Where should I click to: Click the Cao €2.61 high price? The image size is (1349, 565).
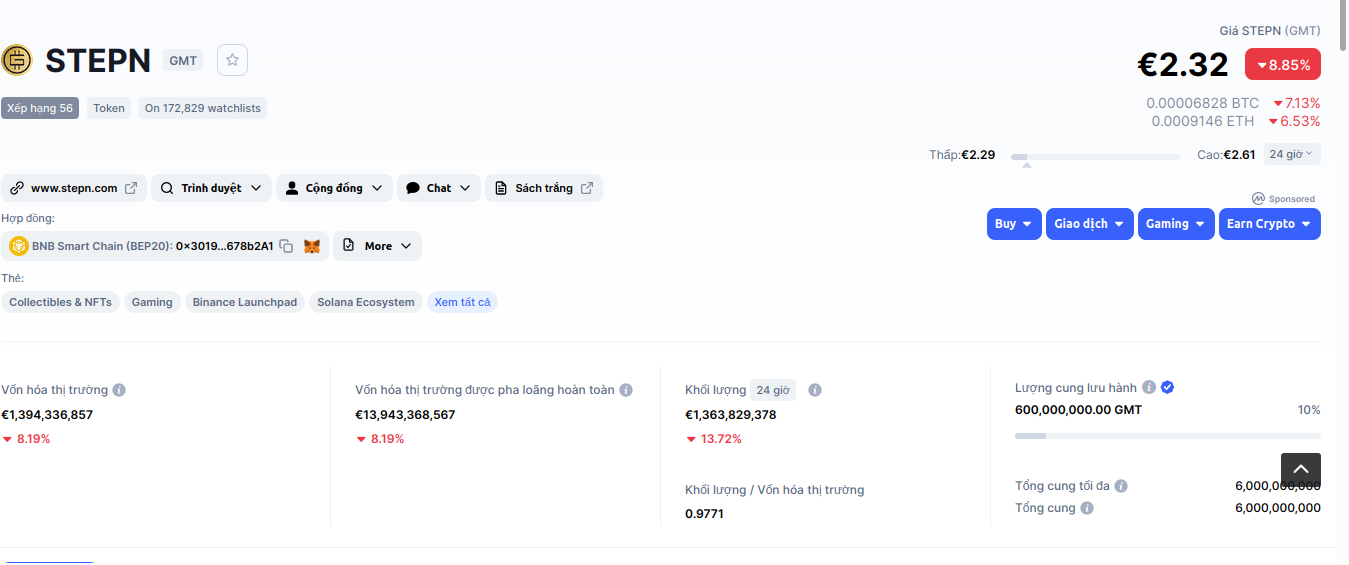1226,155
